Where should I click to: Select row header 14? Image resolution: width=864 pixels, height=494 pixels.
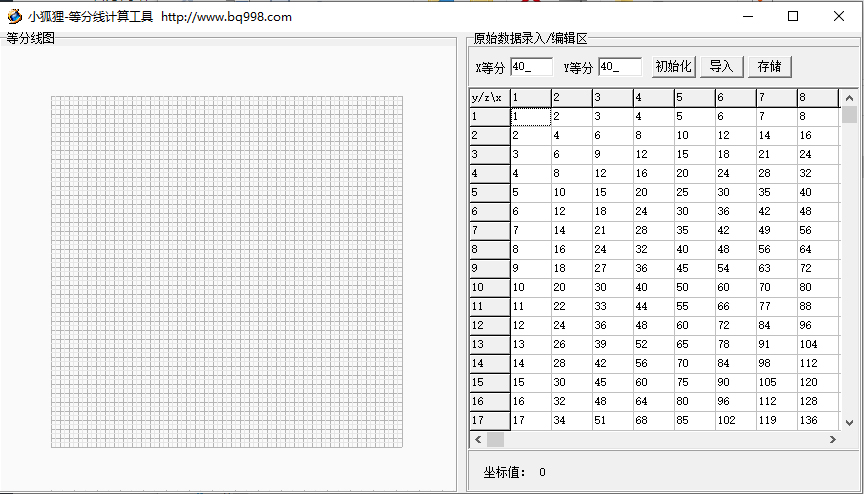pyautogui.click(x=490, y=363)
